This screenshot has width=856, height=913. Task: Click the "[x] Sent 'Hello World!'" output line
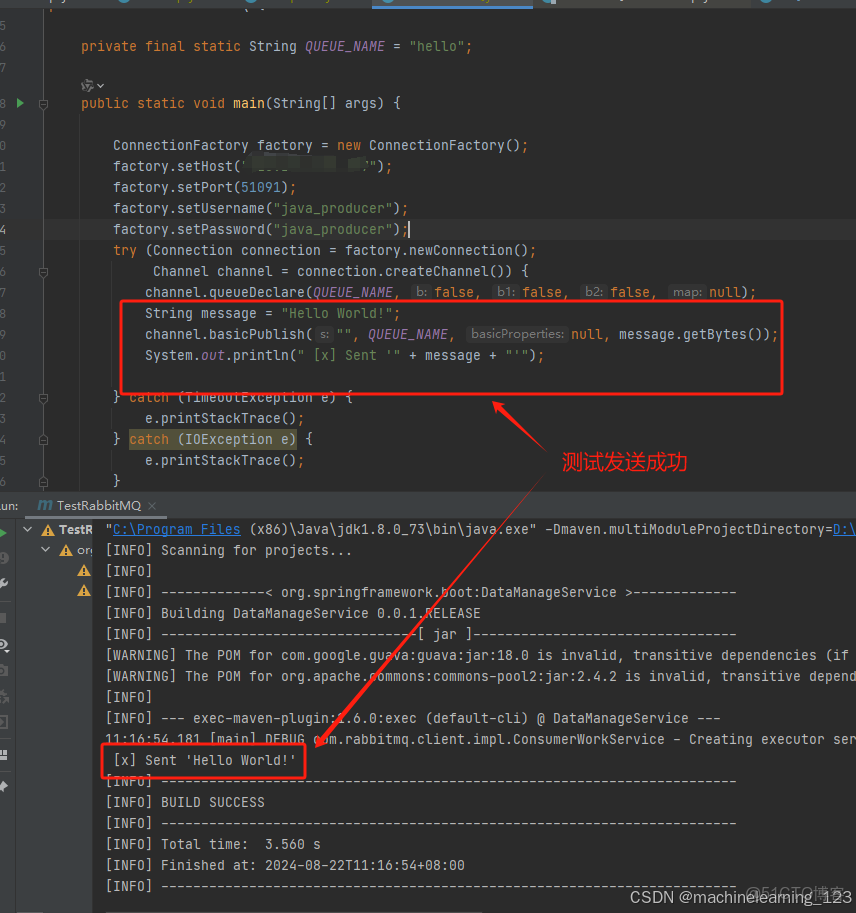point(204,760)
